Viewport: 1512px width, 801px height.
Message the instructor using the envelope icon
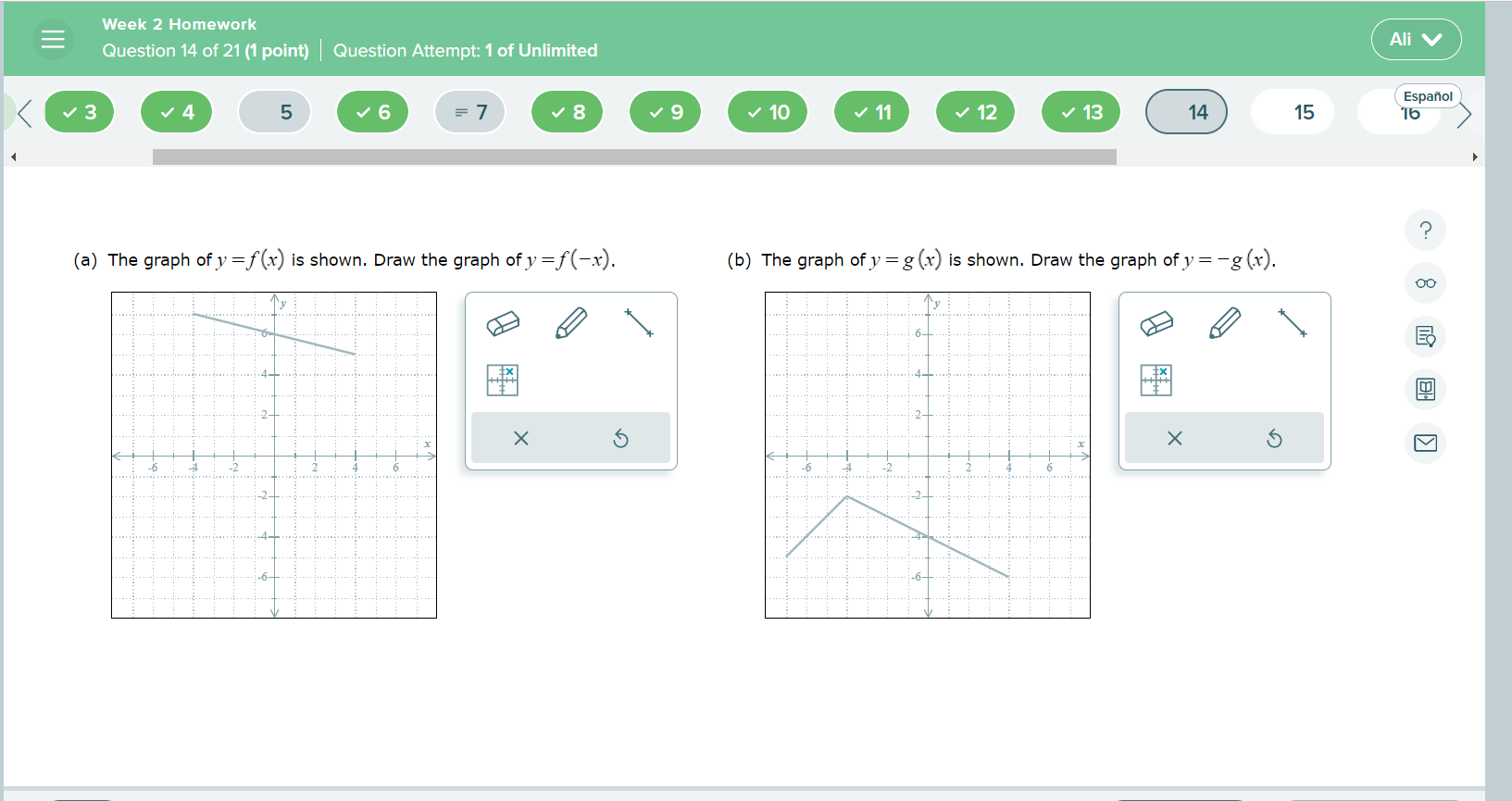[x=1425, y=443]
